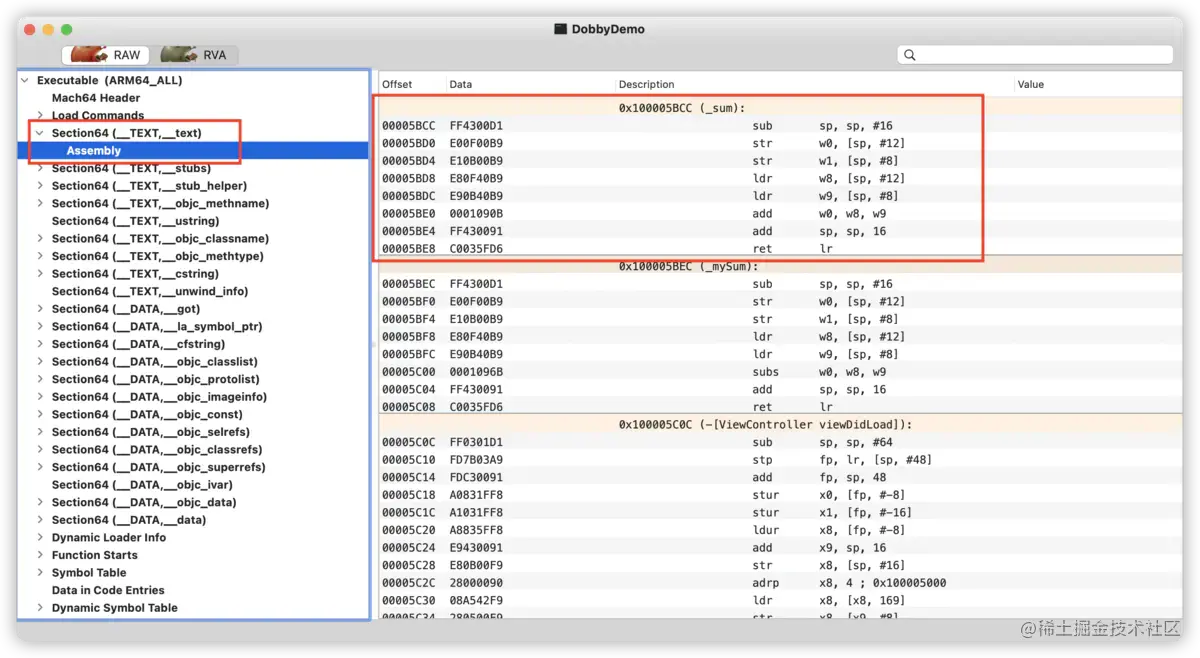1200x658 pixels.
Task: Collapse the Executable (ARM64_ALL) node
Action: pyautogui.click(x=24, y=80)
